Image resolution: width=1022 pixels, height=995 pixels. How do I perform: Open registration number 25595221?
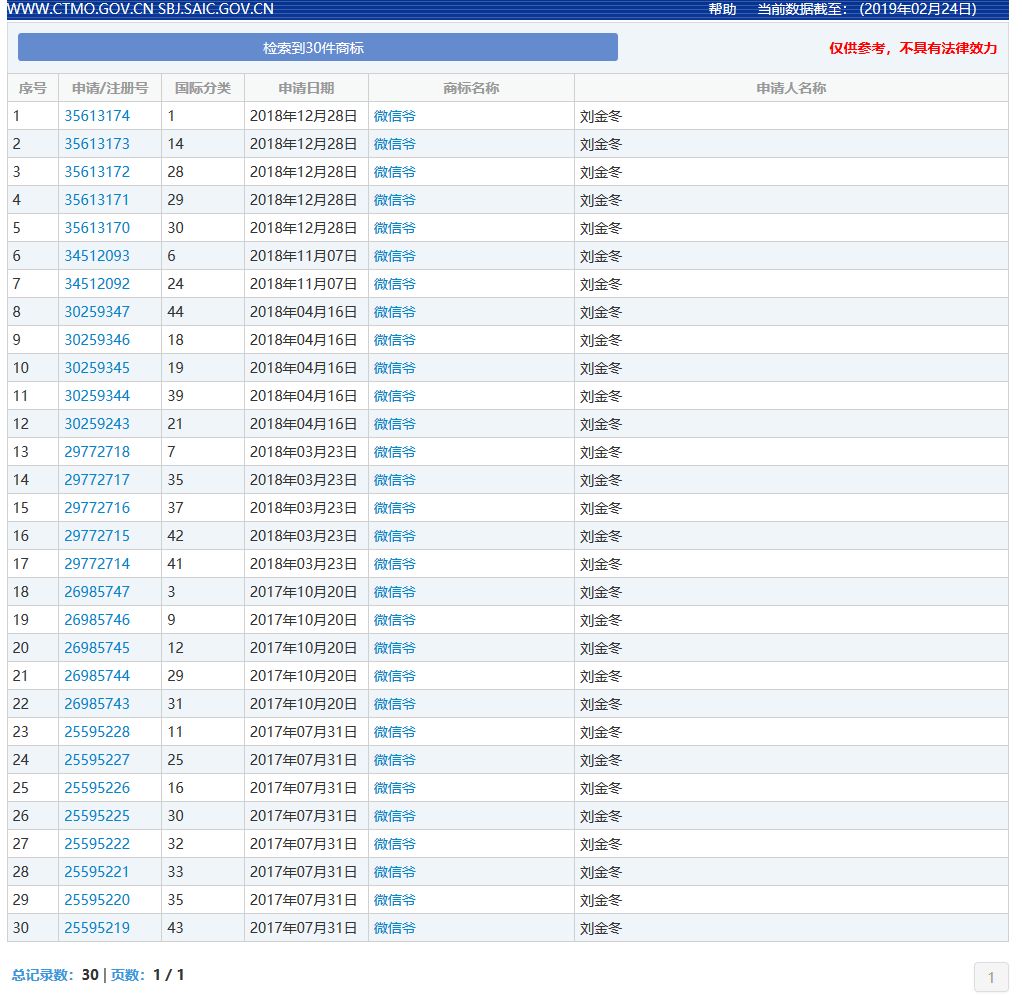pos(97,872)
